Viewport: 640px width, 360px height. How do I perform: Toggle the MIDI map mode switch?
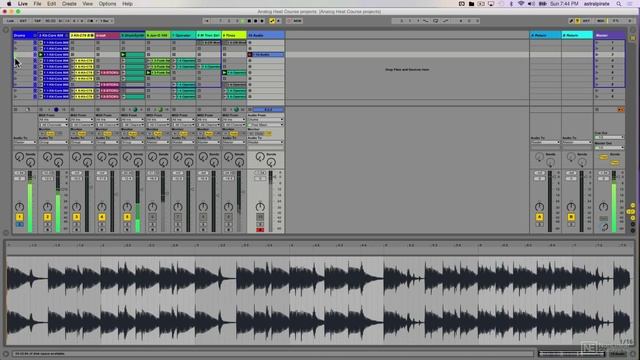[x=600, y=21]
